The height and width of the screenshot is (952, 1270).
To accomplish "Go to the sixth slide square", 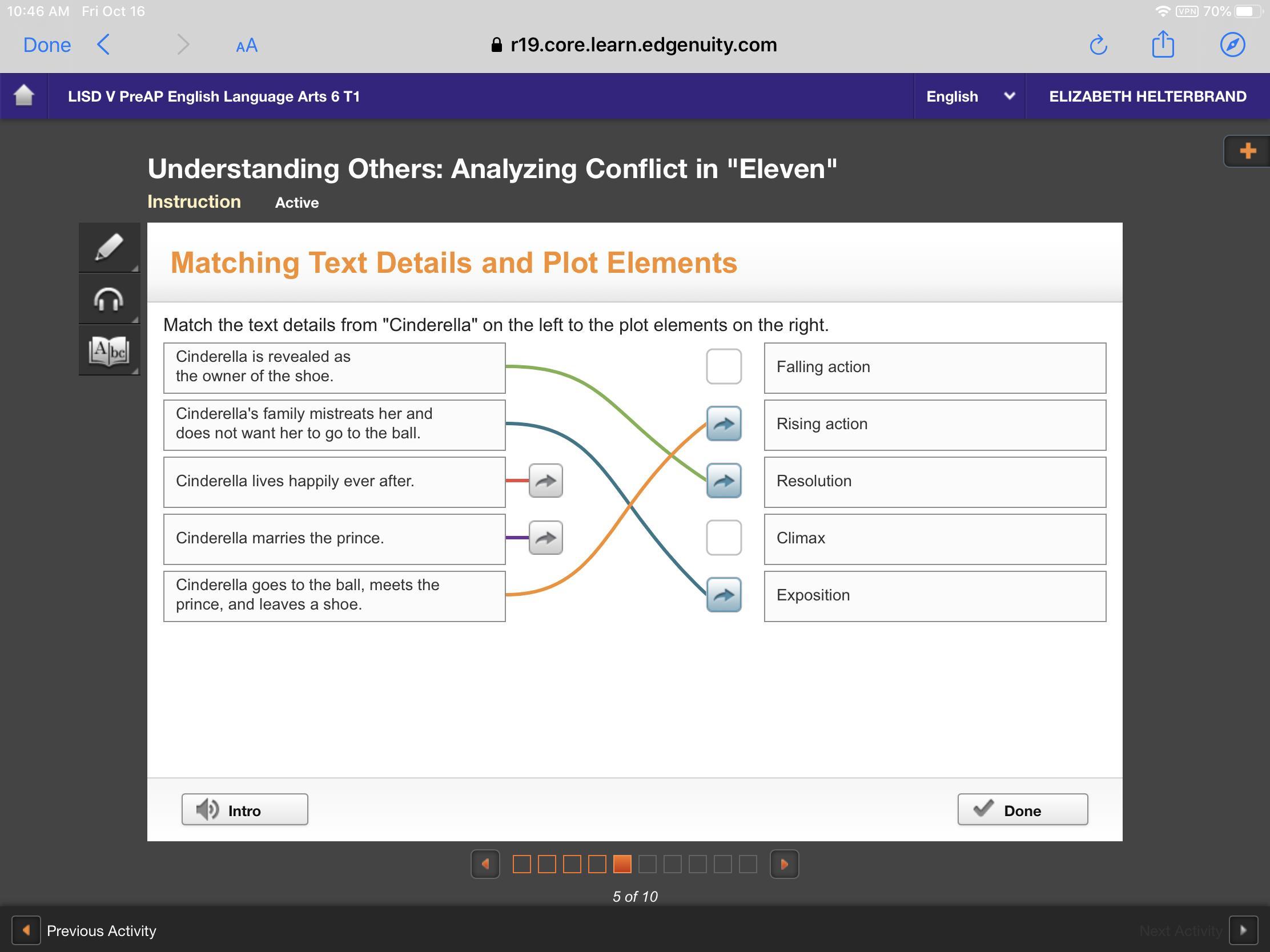I will 647,864.
